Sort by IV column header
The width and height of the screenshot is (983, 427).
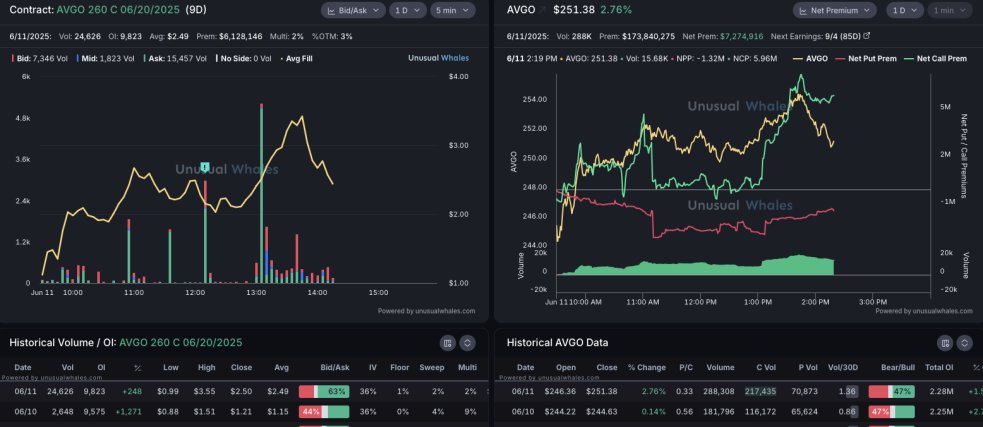[372, 367]
